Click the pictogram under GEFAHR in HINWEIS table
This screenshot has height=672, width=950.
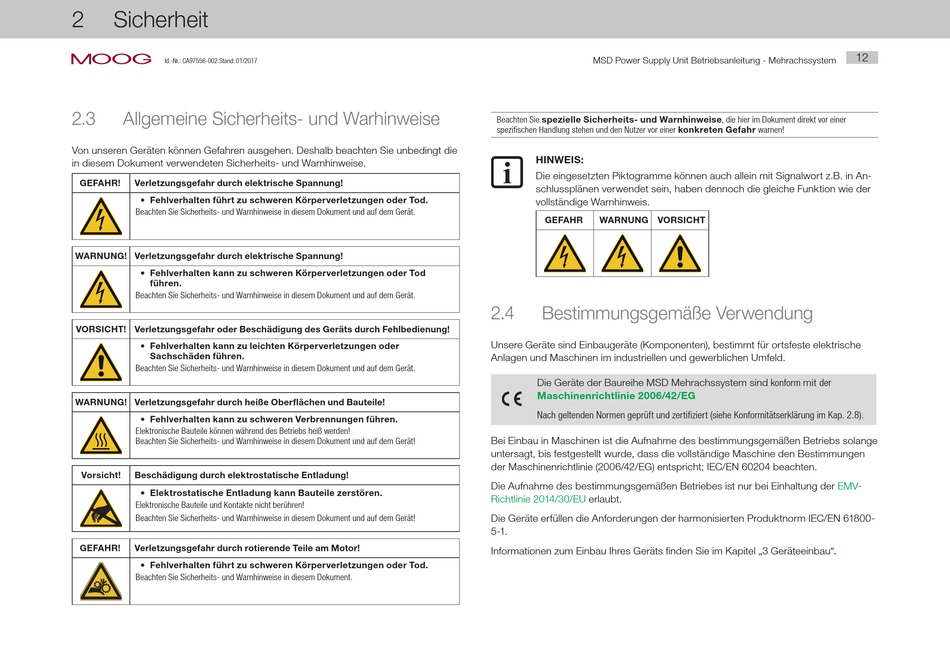564,253
